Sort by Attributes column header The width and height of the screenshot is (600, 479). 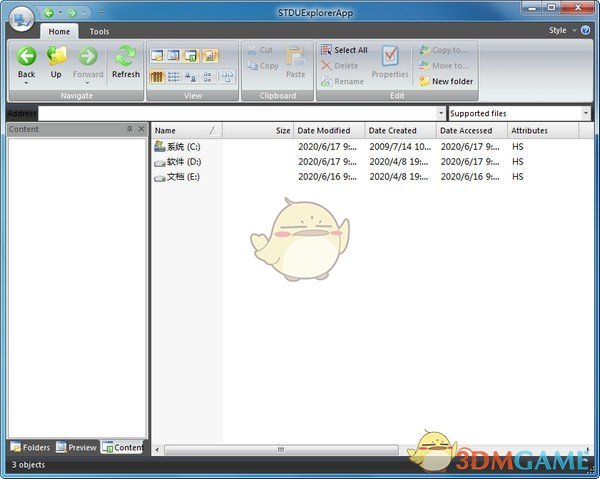[x=543, y=130]
